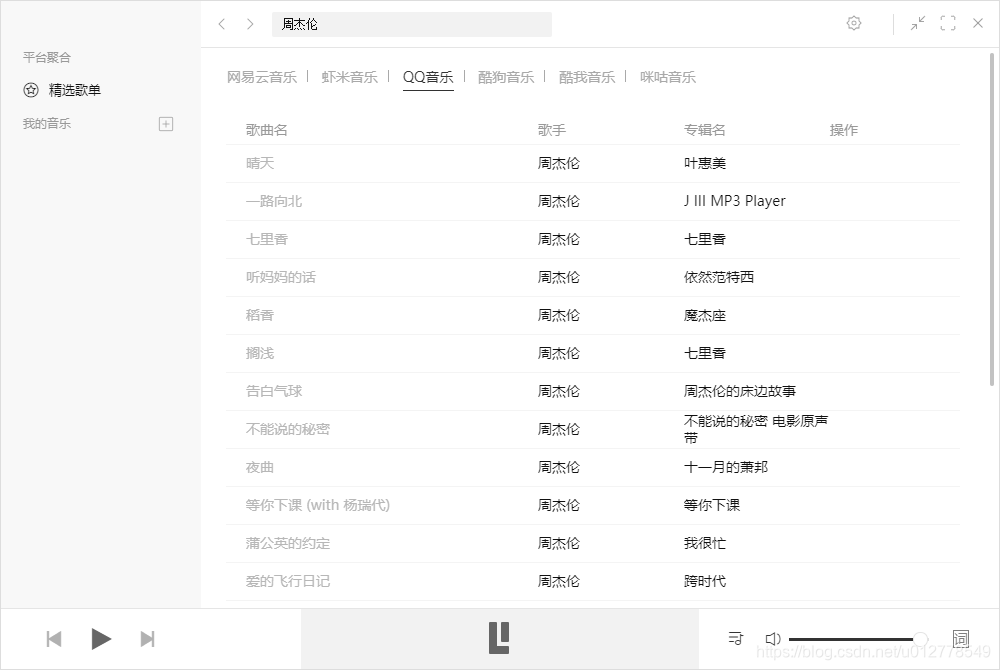Open current playlist queue icon

tap(735, 638)
